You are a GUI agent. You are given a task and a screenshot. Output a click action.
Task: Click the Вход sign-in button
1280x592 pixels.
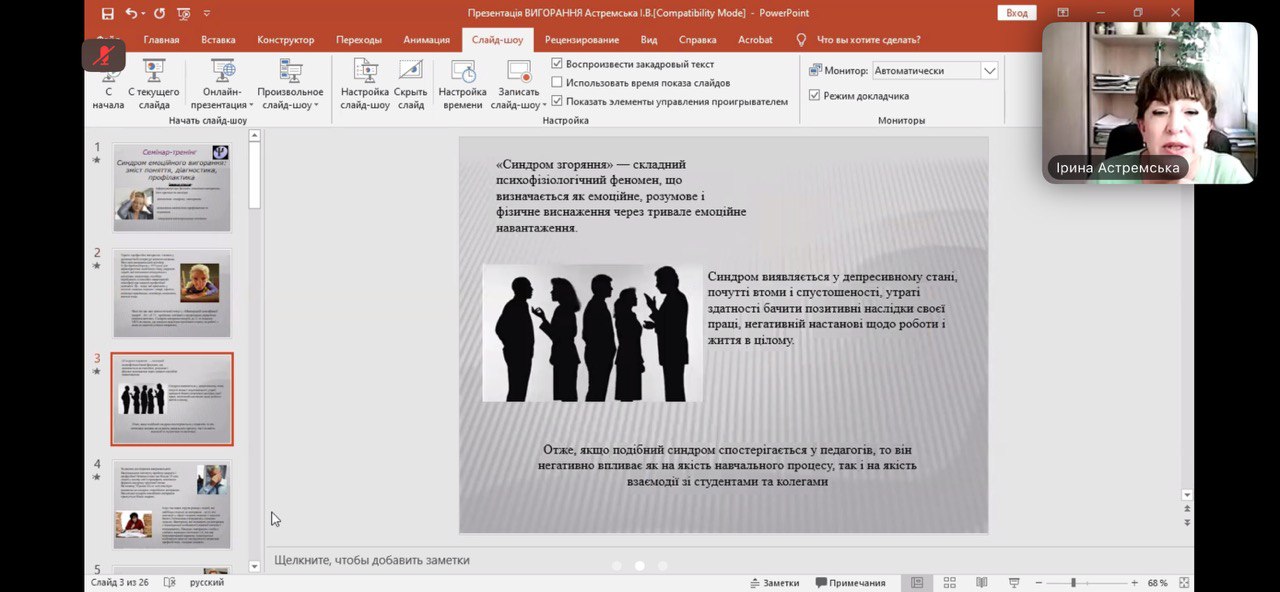tap(1017, 13)
